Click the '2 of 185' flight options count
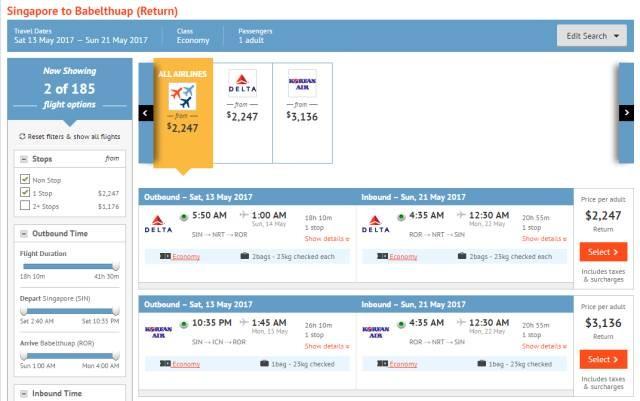Screen dimensions: 640x401 (69, 89)
